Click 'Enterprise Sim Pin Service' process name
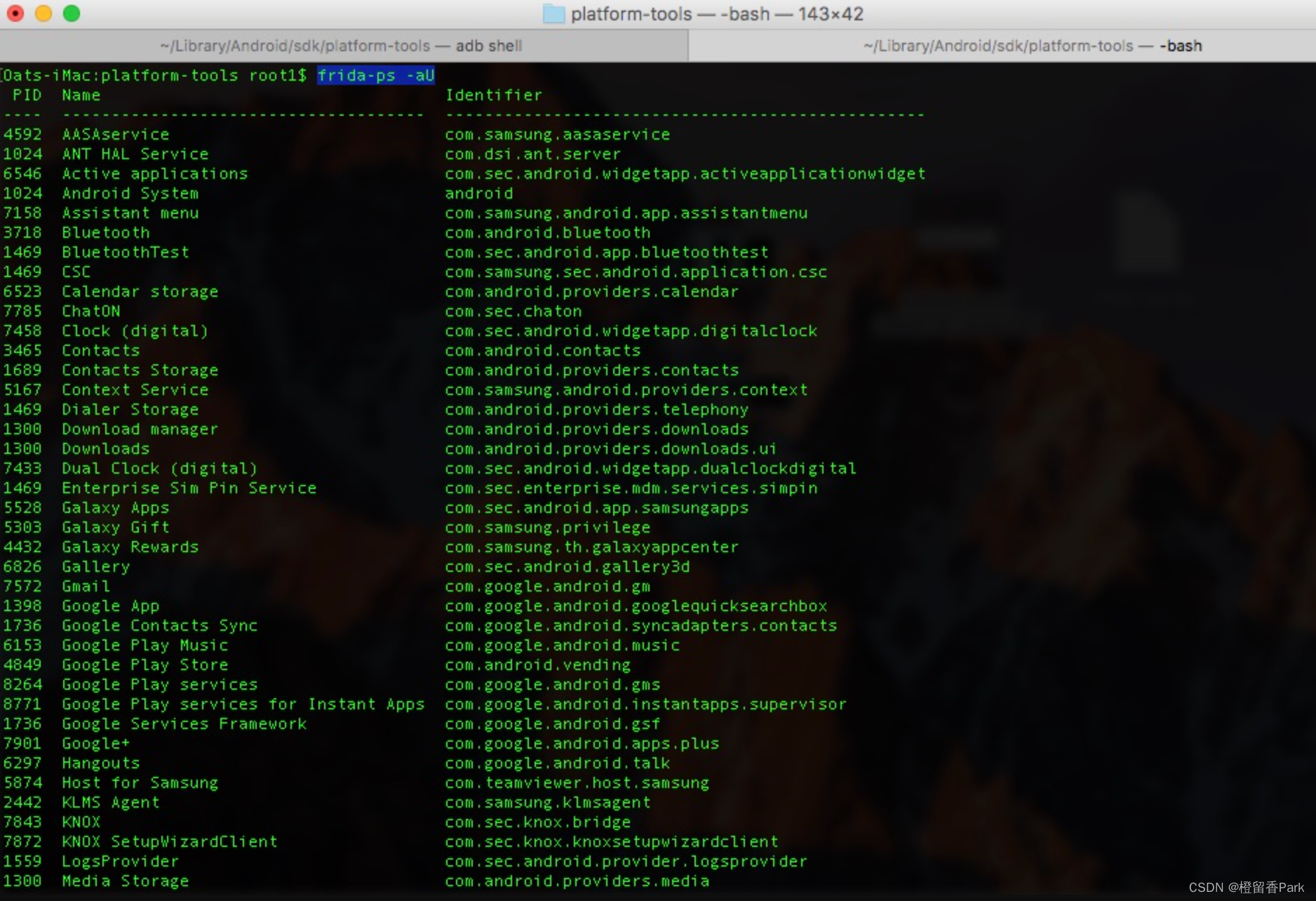This screenshot has height=901, width=1316. coord(189,488)
